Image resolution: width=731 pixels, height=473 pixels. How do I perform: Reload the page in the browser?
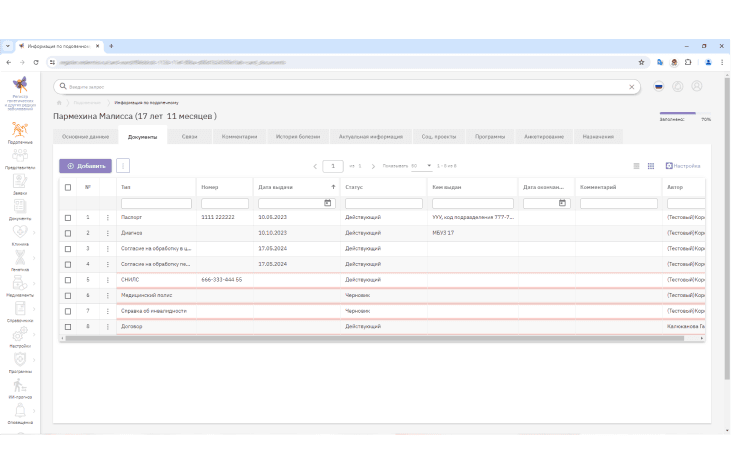(x=36, y=62)
